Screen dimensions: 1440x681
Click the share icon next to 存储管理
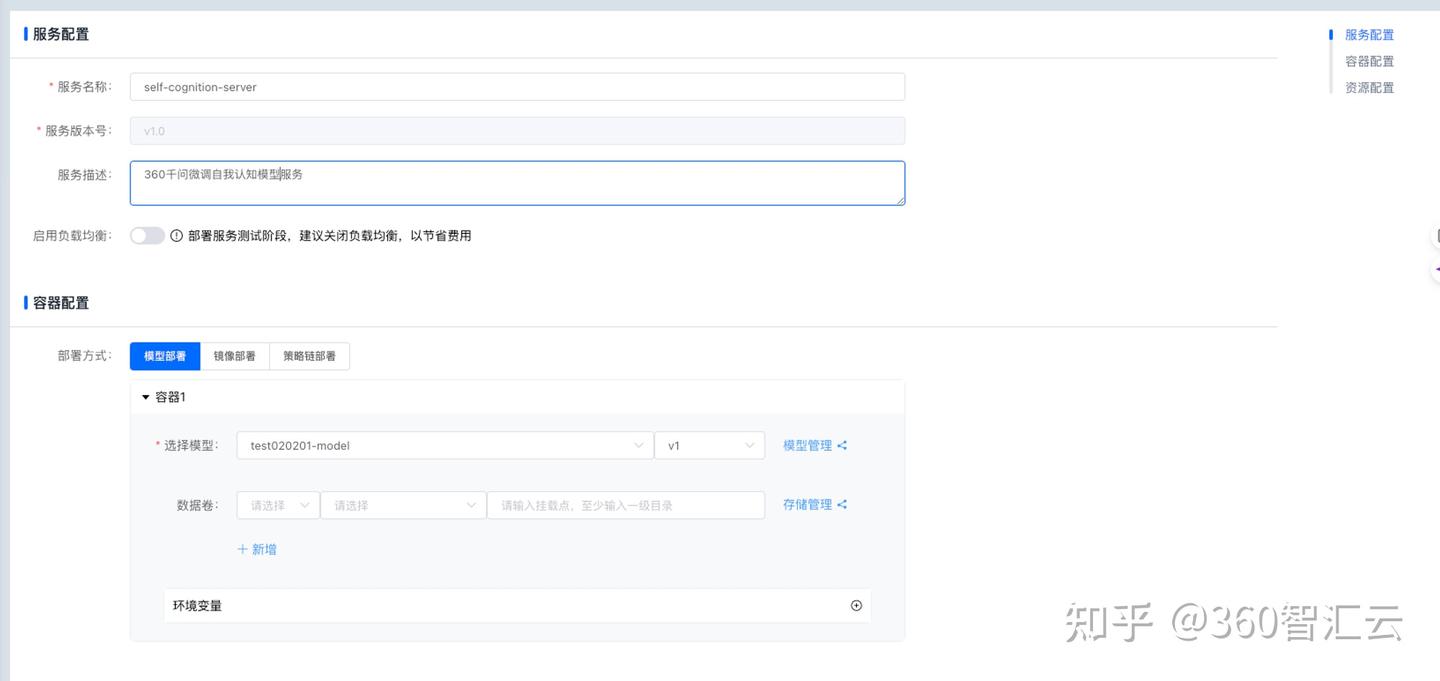pos(843,505)
